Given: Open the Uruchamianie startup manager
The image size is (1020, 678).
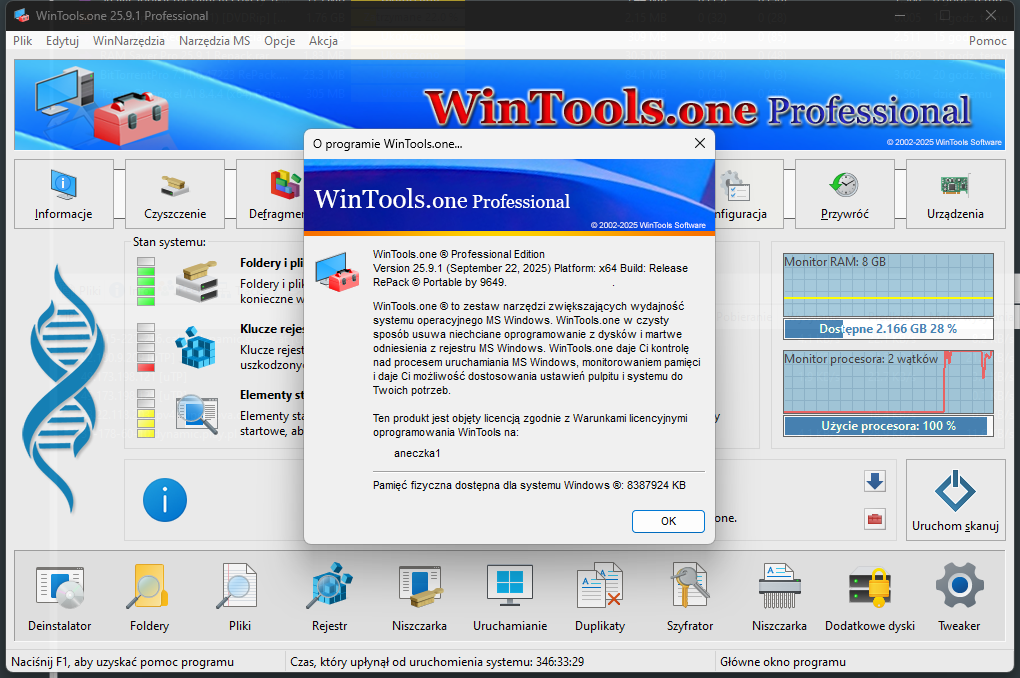Looking at the screenshot, I should pos(510,597).
